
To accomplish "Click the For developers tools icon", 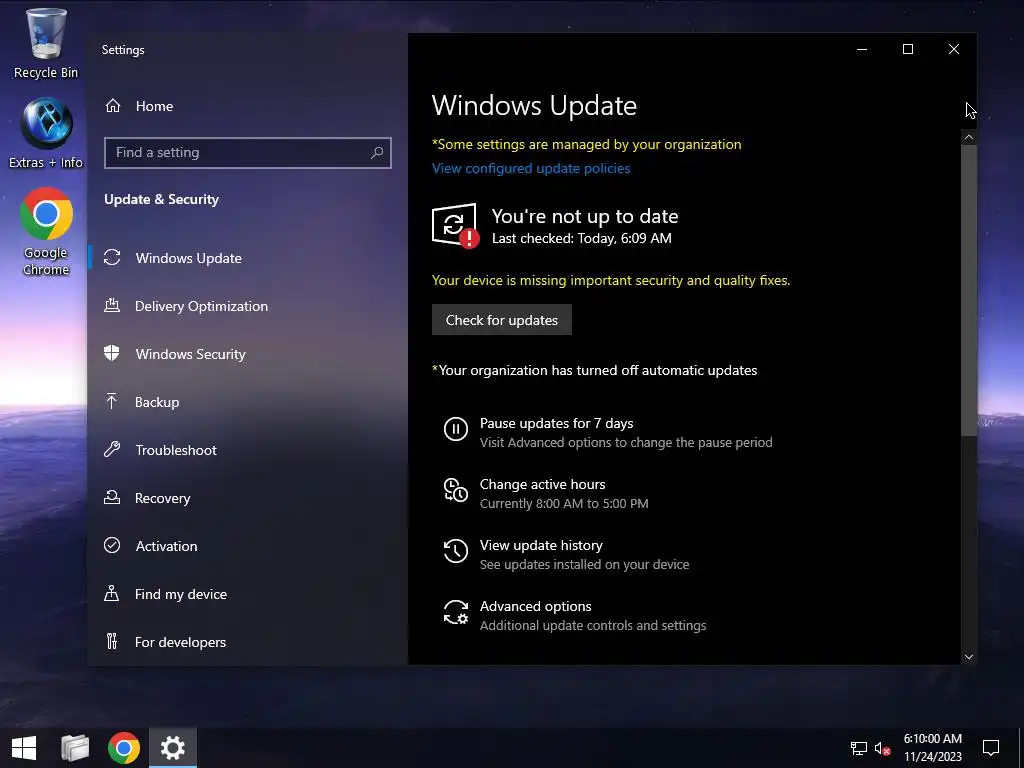I will (112, 641).
